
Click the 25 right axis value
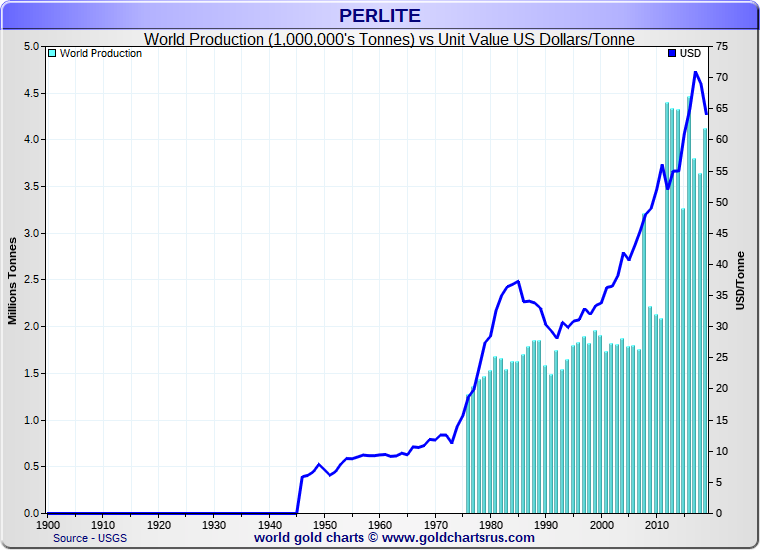click(722, 358)
